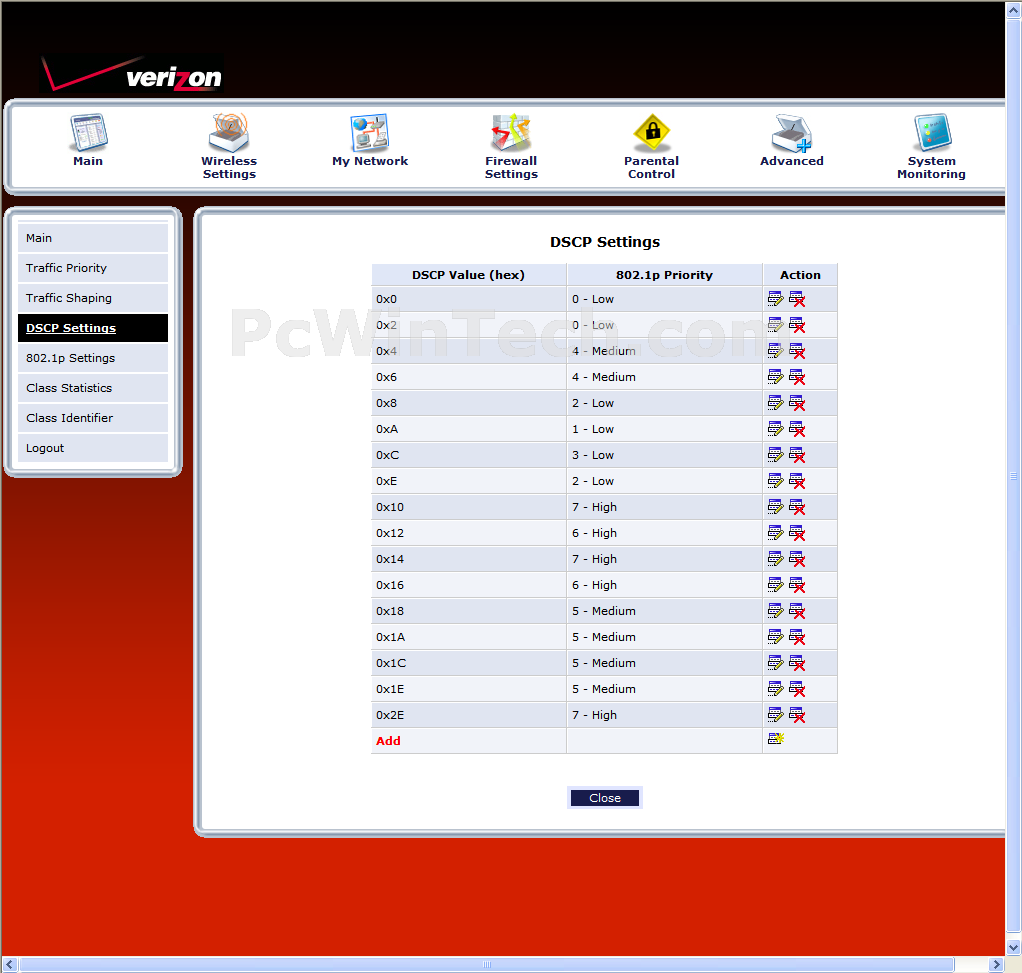Edit the 0x2 DSCP entry
The height and width of the screenshot is (973, 1022).
coord(776,325)
